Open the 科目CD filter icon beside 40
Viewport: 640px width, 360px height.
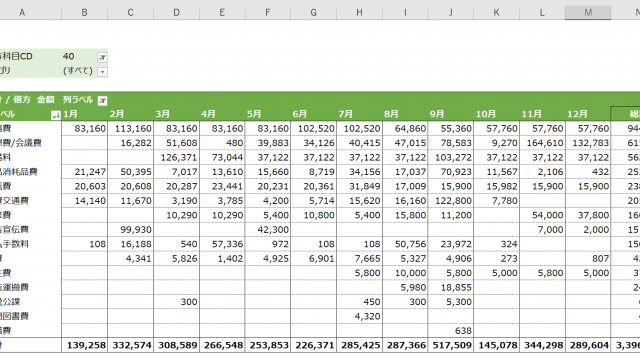coord(102,57)
